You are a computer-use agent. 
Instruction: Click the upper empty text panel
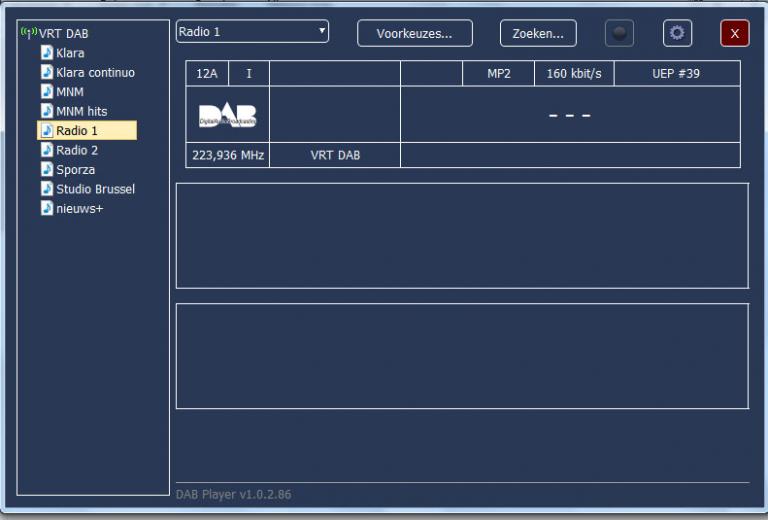pos(461,235)
